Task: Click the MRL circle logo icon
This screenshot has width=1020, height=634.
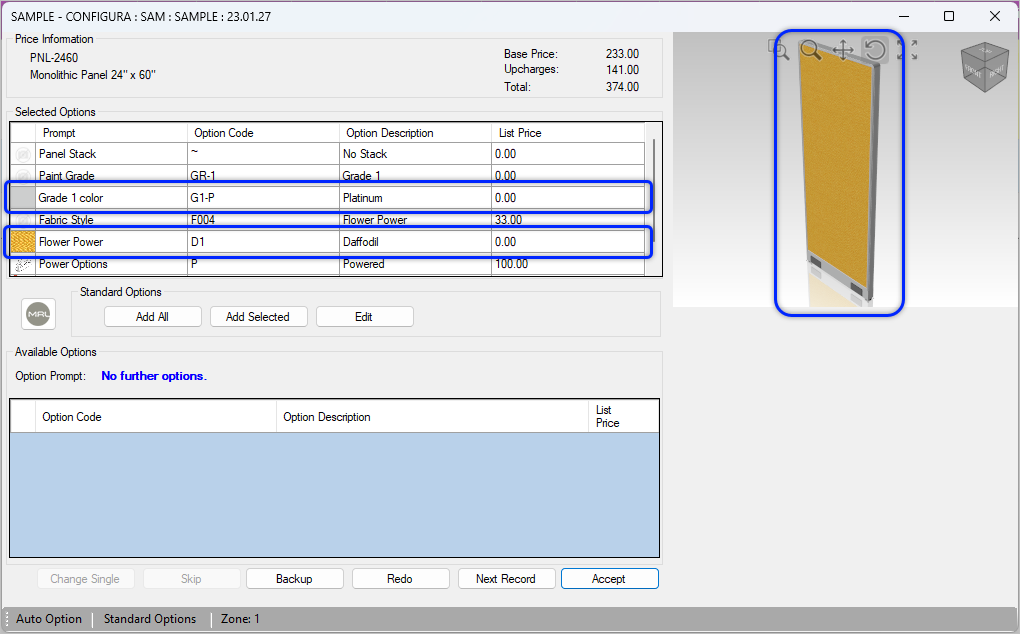Action: coord(38,313)
